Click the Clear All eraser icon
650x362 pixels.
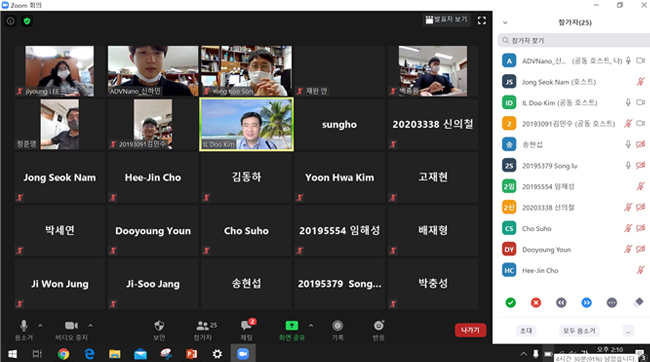click(639, 302)
